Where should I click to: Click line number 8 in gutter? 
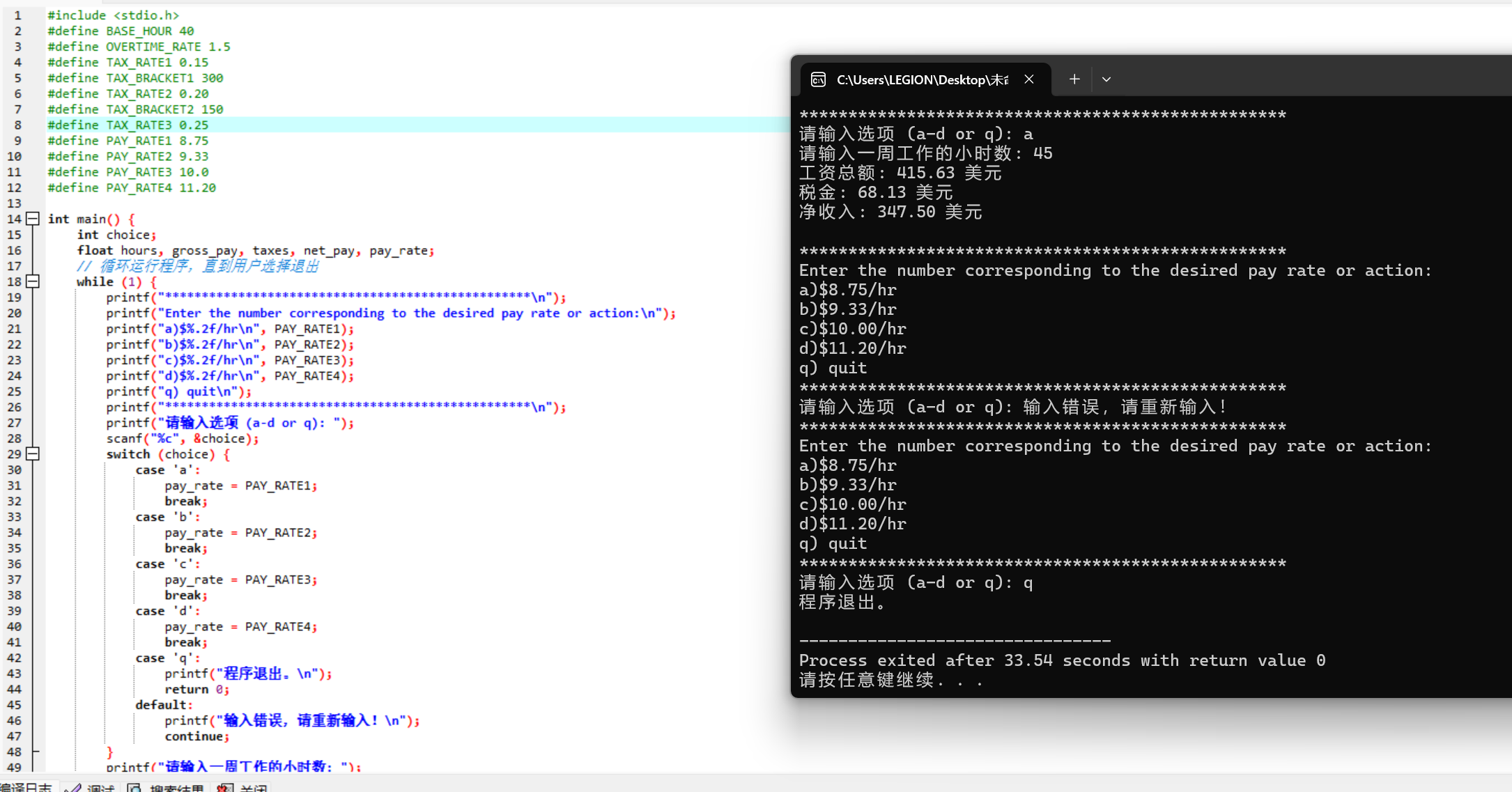17,125
